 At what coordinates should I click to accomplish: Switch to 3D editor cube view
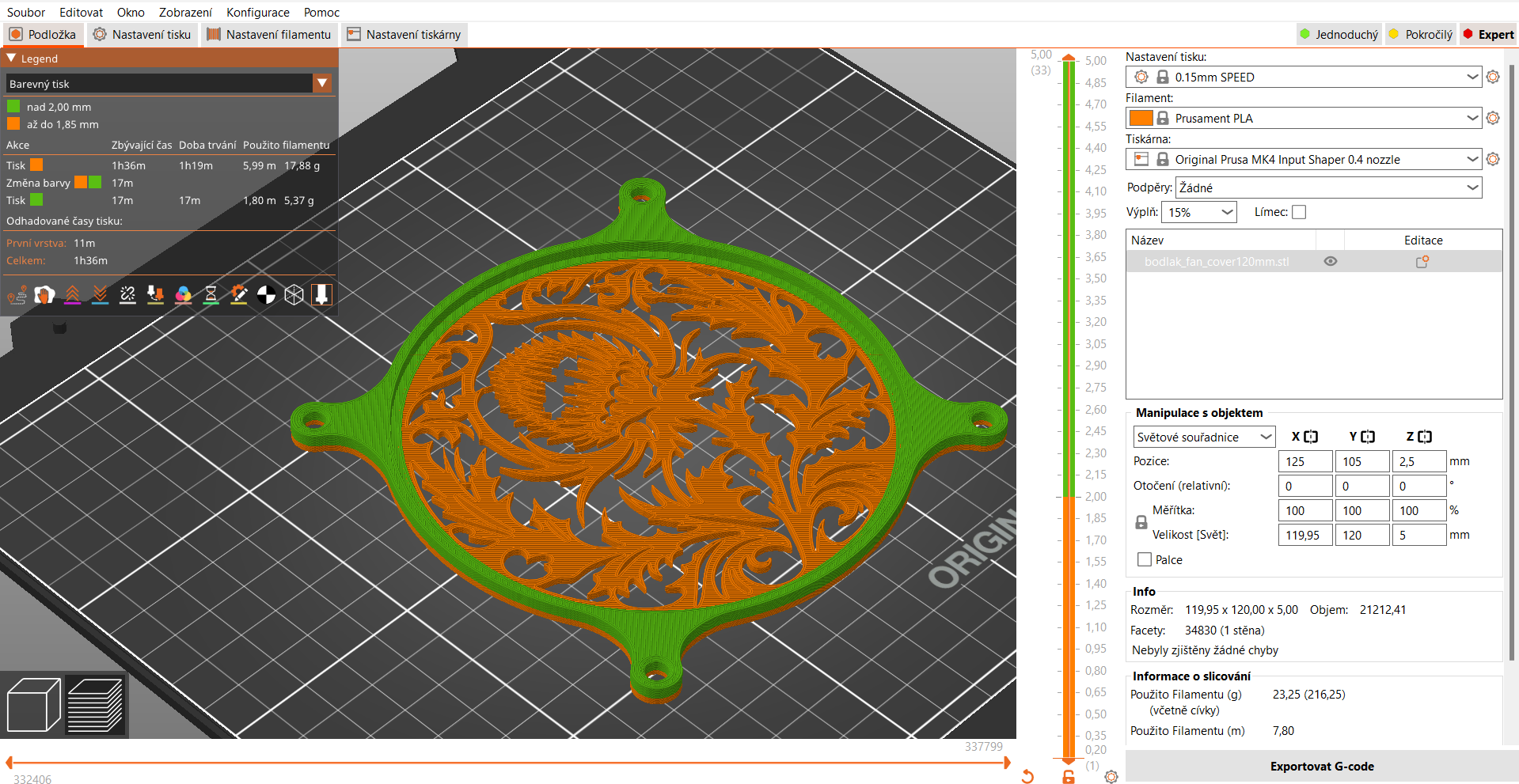point(33,705)
